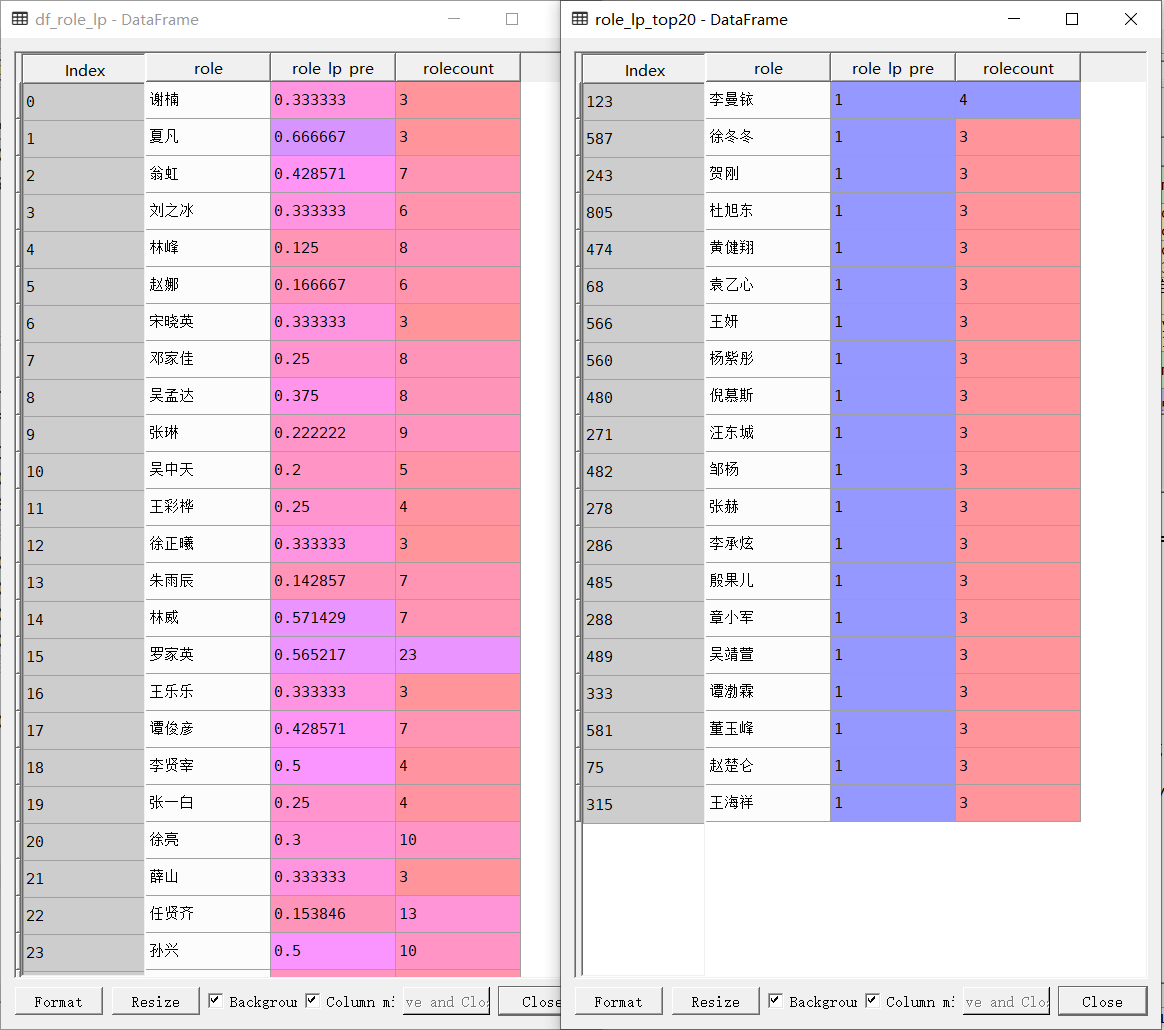Toggle Column min/max checkbox in df_role_lp window
This screenshot has width=1164, height=1030.
312,1000
